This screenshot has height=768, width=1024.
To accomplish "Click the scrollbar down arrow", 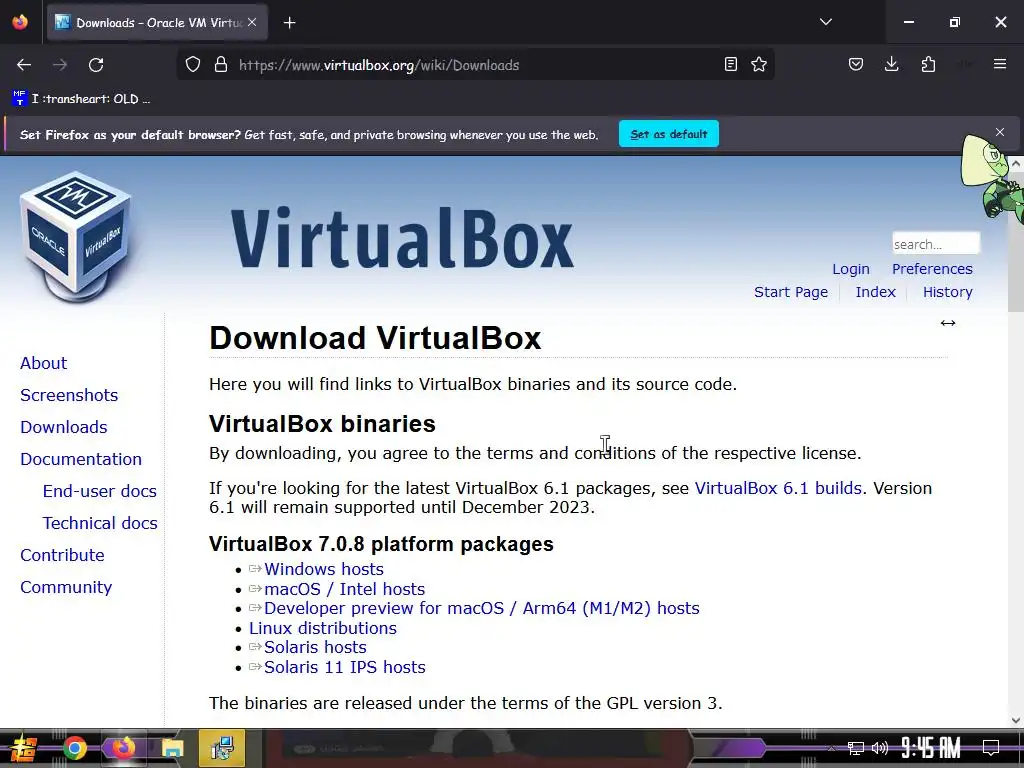I will point(1016,720).
